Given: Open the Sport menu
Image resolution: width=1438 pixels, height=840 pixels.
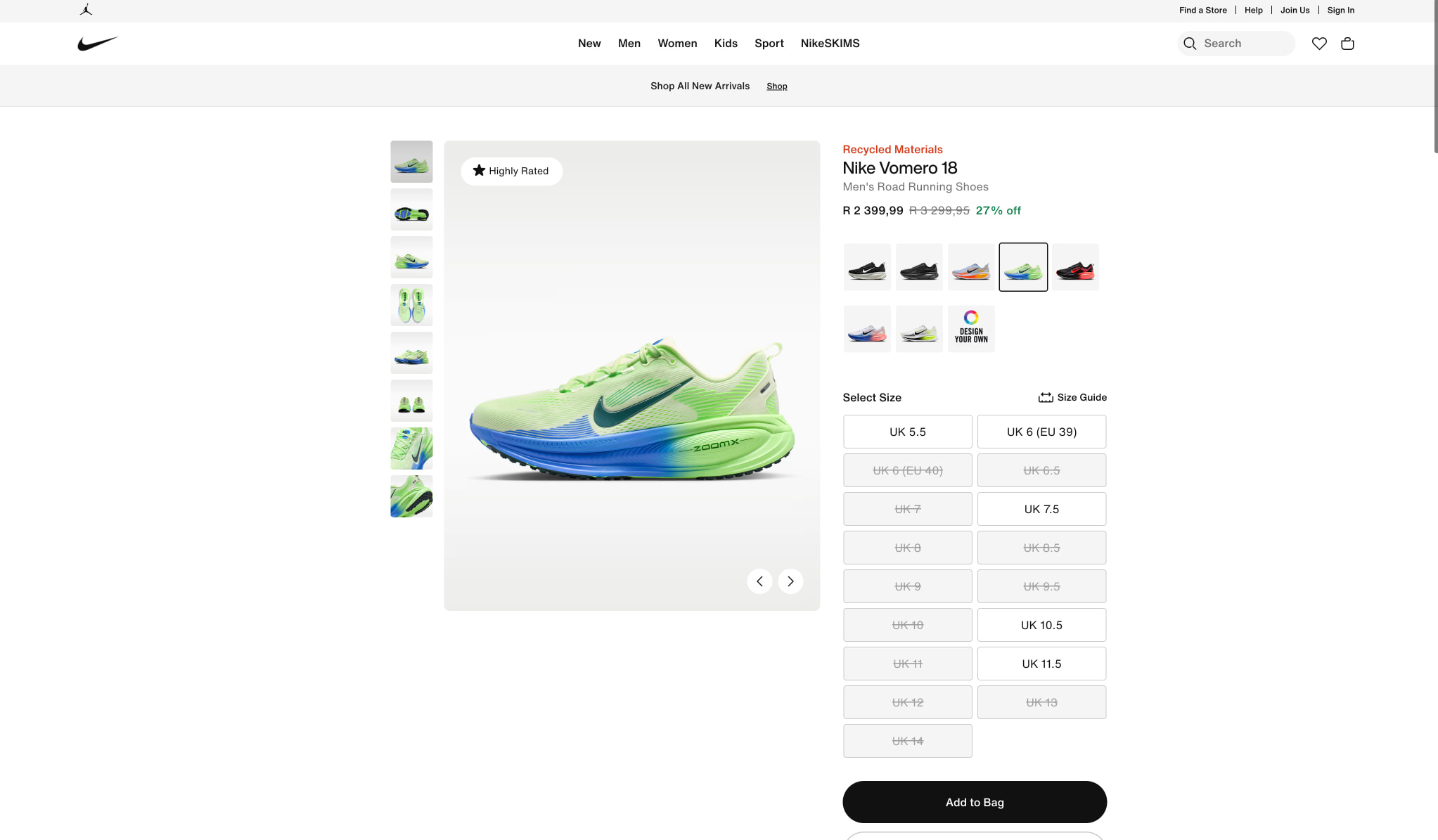Looking at the screenshot, I should (769, 44).
